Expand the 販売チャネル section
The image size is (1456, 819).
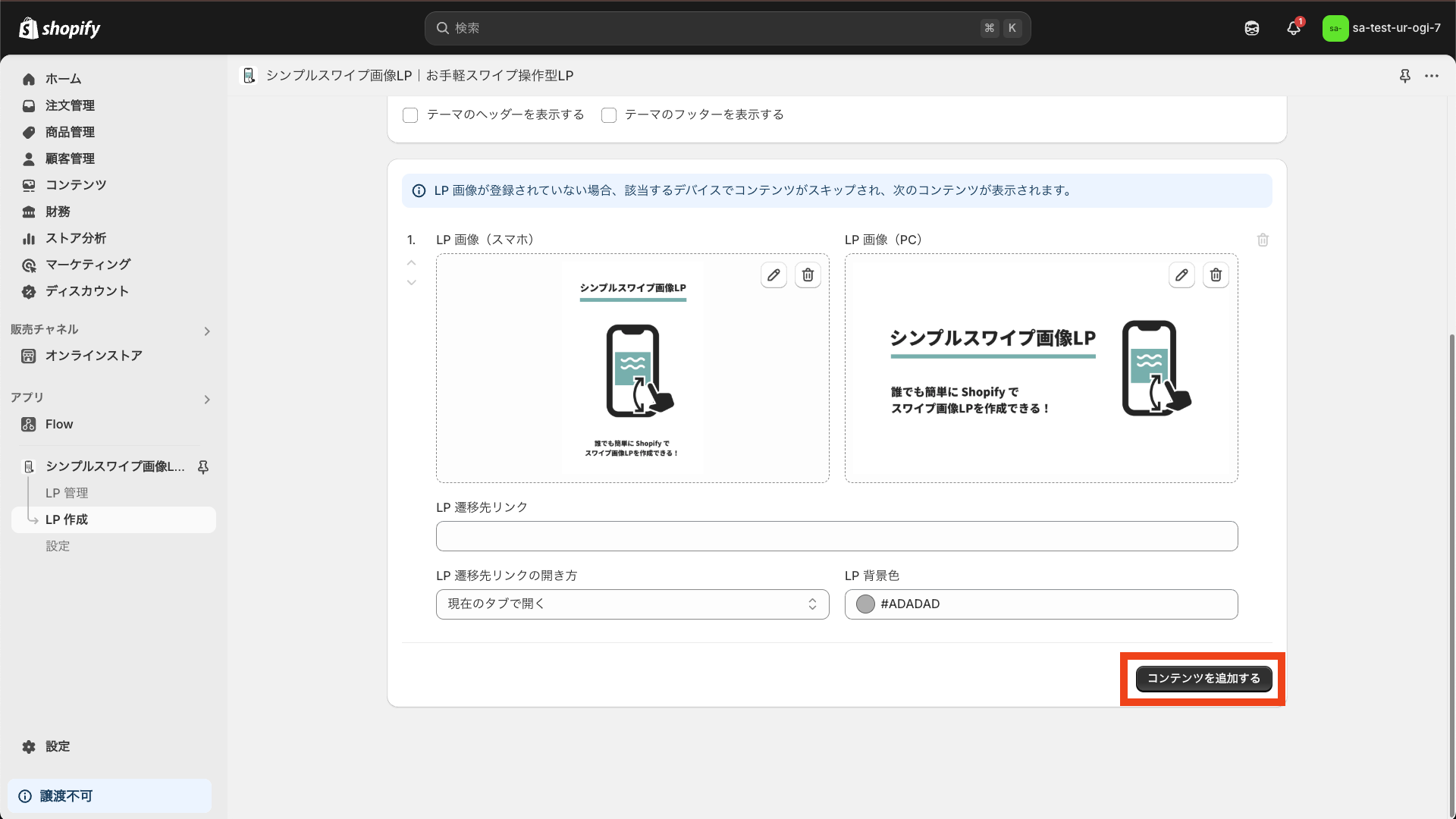[x=207, y=331]
